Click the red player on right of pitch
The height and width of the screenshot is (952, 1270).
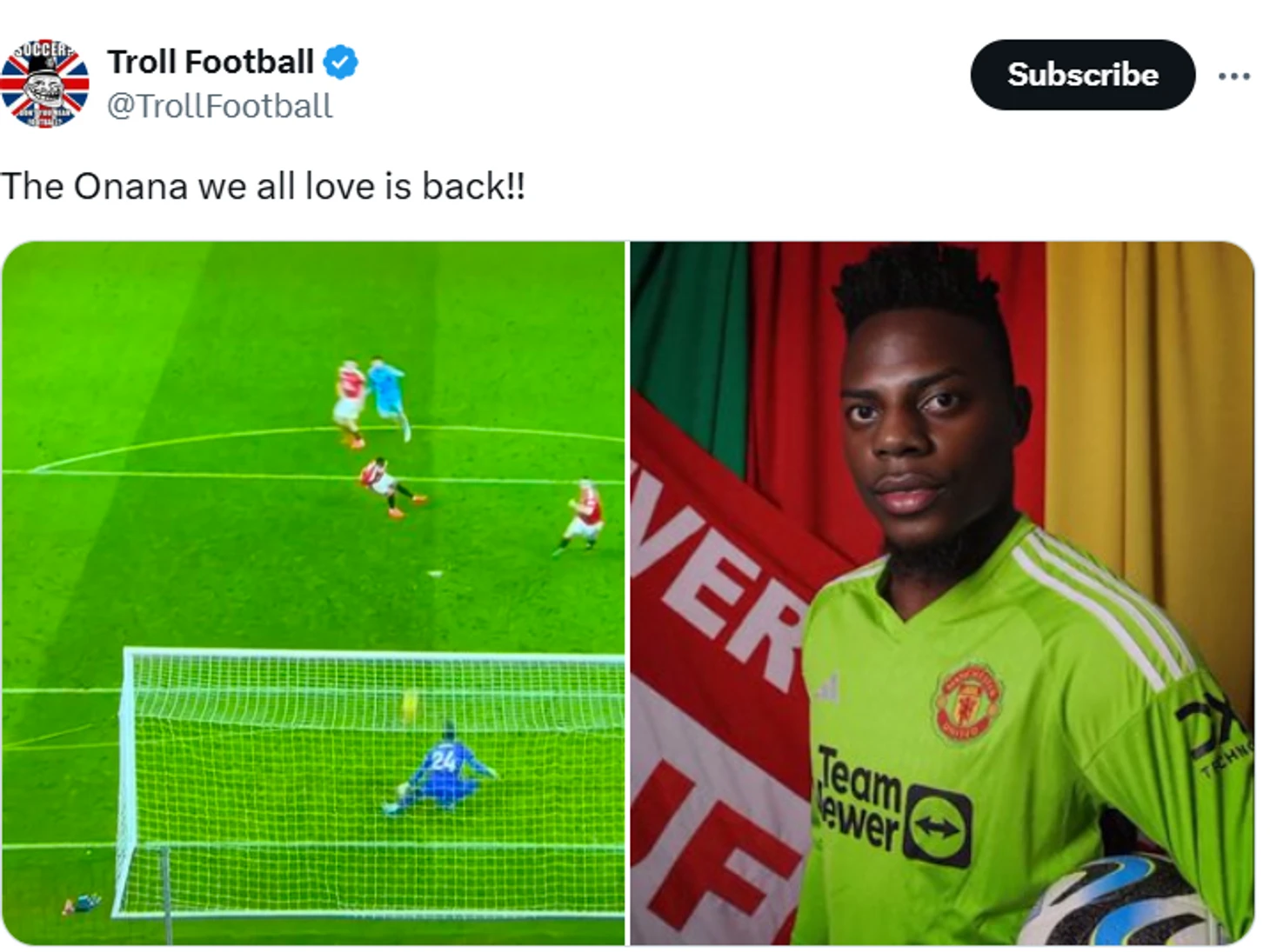[580, 517]
